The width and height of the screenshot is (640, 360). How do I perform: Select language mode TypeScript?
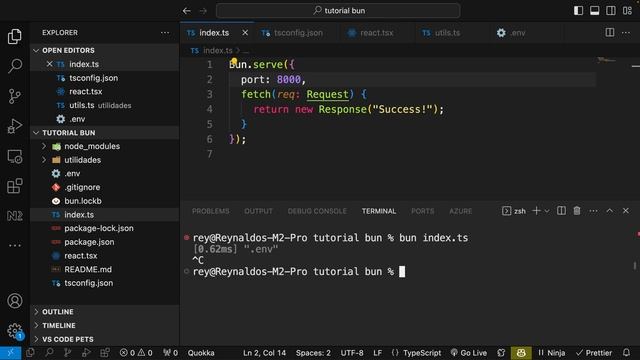[x=422, y=353]
